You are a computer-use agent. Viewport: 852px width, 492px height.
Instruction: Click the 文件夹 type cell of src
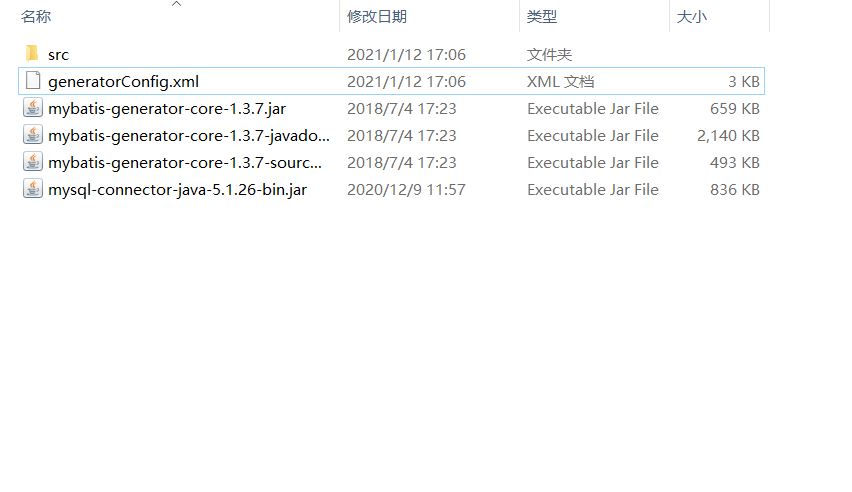[x=549, y=54]
